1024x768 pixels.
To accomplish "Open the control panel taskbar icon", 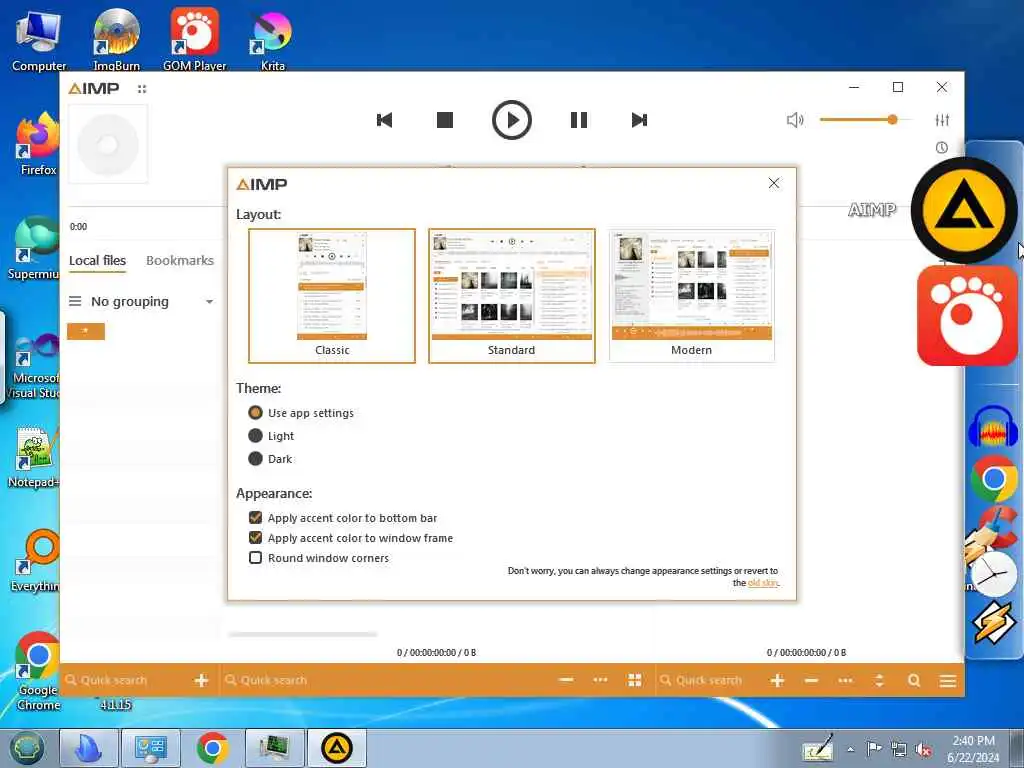I will (x=151, y=748).
